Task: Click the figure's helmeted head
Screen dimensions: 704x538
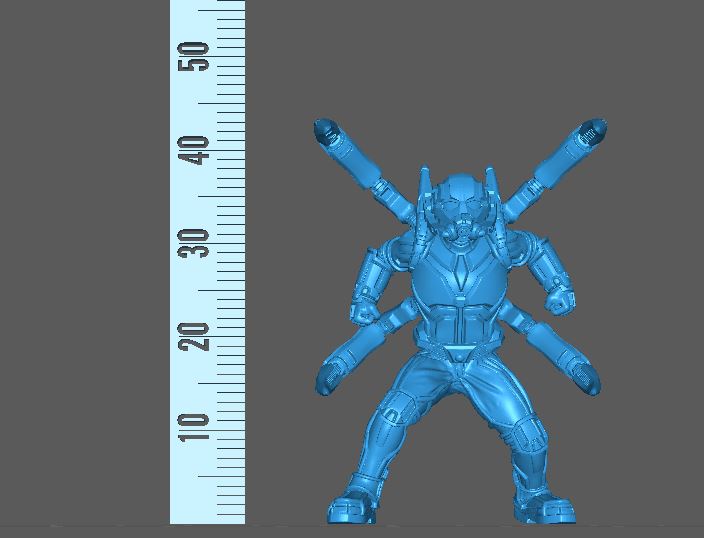Action: [459, 204]
